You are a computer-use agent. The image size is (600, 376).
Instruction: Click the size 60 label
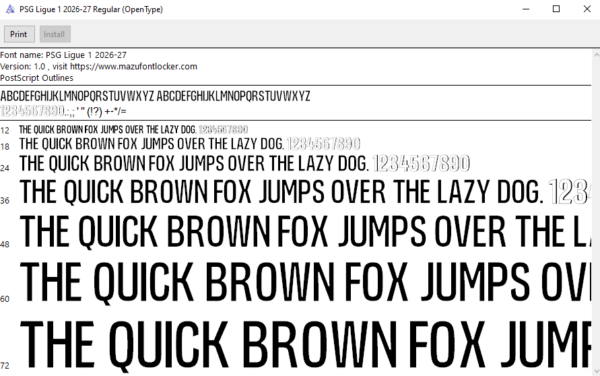point(5,299)
